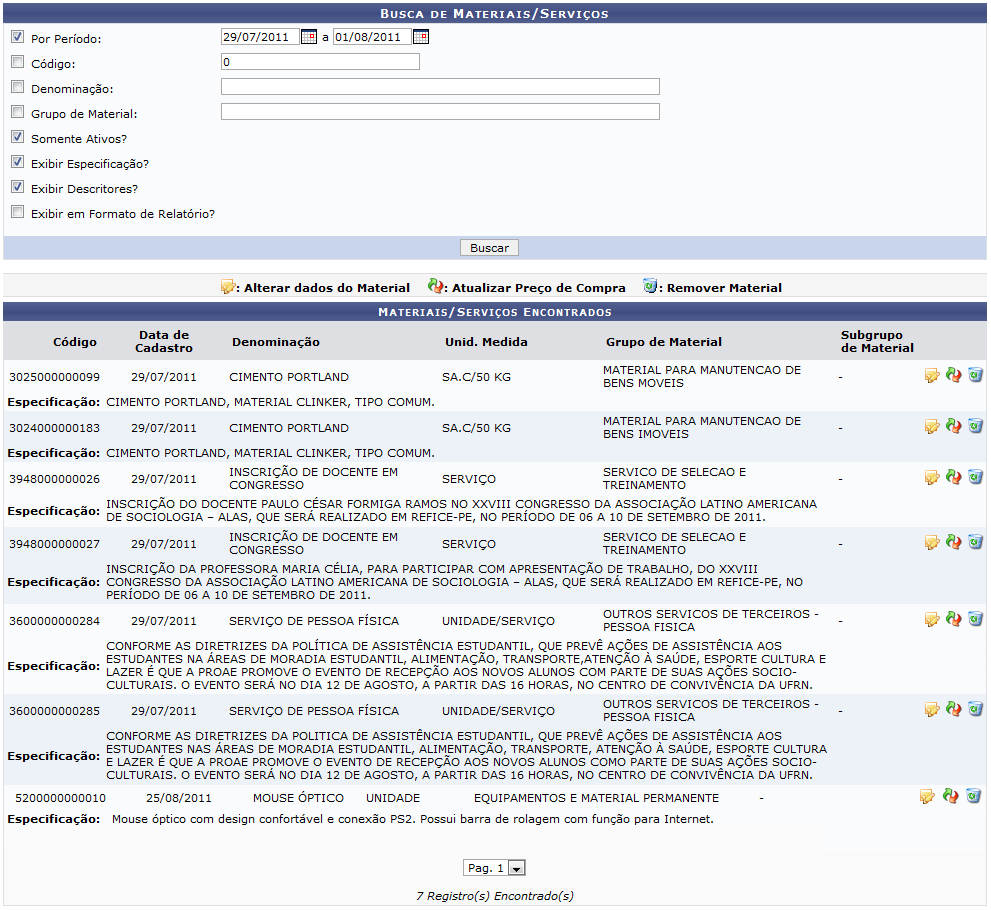Select code cell 3948000000027
The image size is (991, 910).
click(x=54, y=544)
